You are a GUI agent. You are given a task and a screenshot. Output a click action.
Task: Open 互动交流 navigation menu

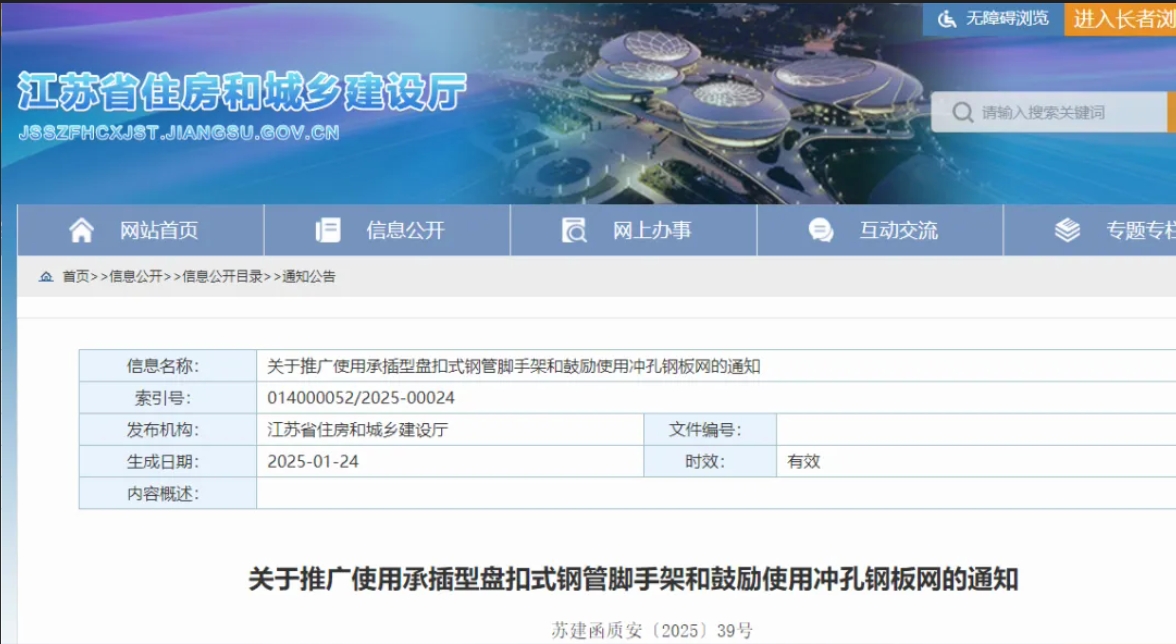pos(898,230)
